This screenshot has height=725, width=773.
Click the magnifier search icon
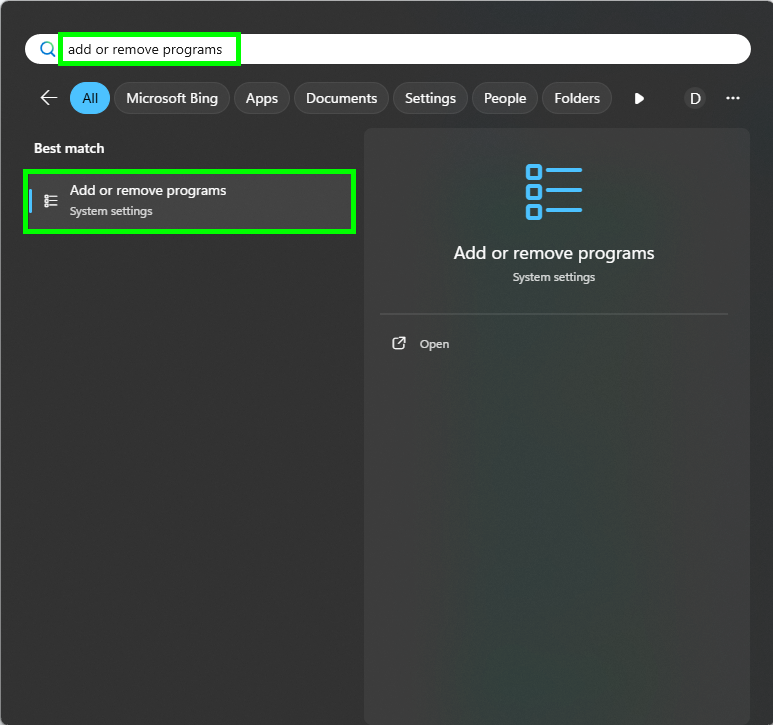[x=47, y=49]
